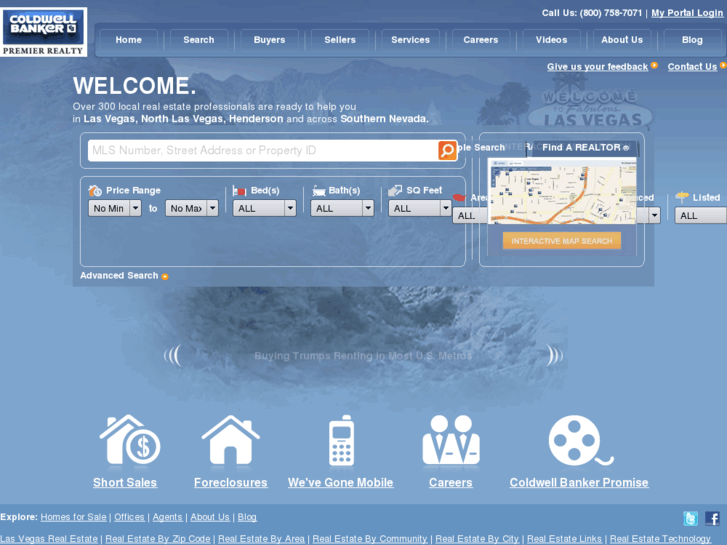Expand the Listed ALL dropdown

pyautogui.click(x=701, y=215)
